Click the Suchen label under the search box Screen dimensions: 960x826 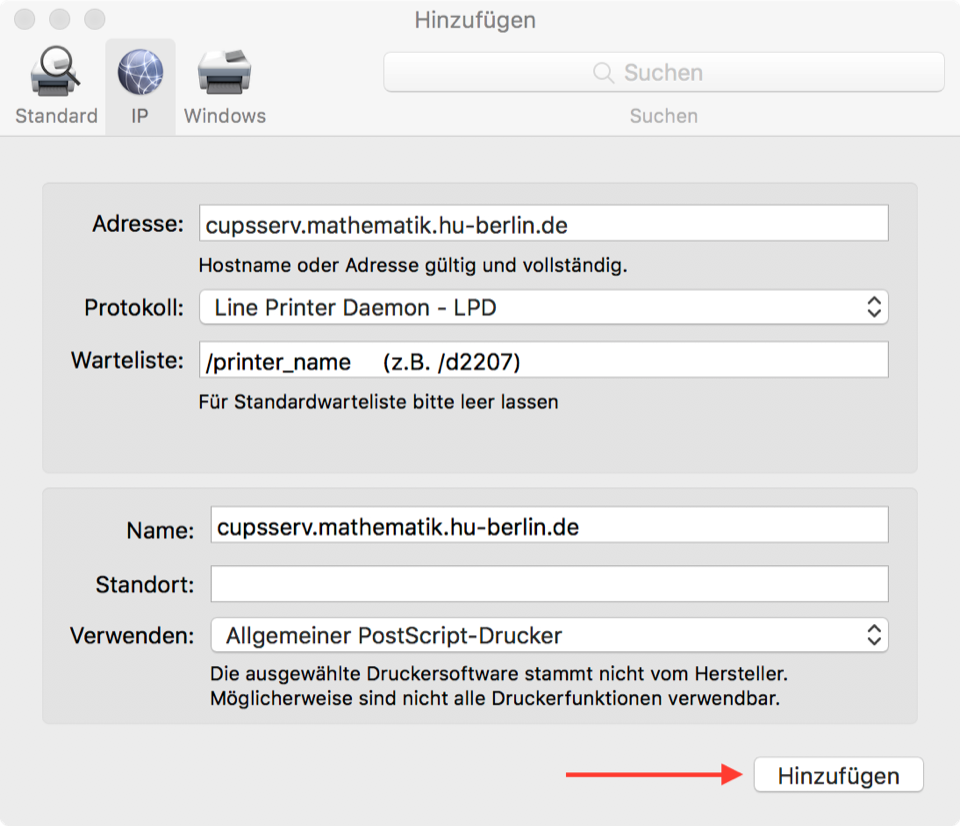point(663,116)
